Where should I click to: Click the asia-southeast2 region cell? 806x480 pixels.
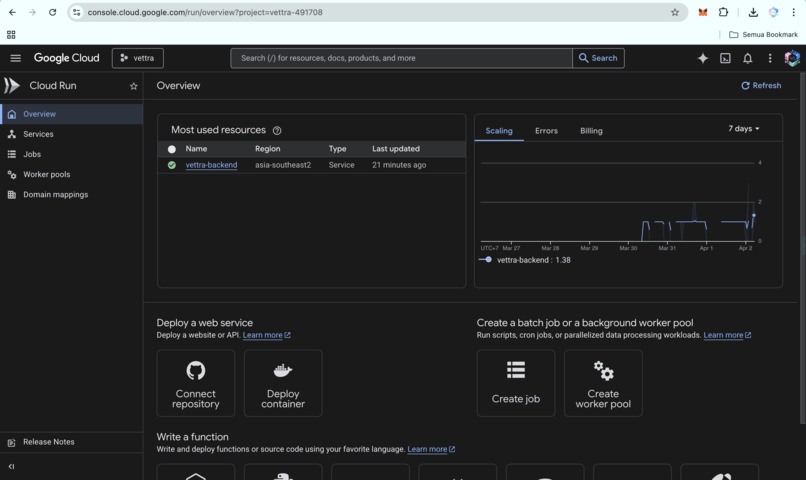(283, 165)
